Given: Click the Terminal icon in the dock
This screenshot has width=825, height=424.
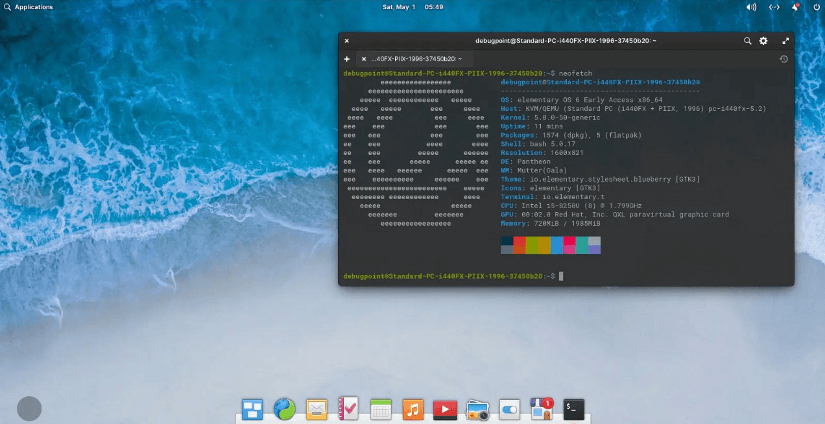Looking at the screenshot, I should (574, 409).
